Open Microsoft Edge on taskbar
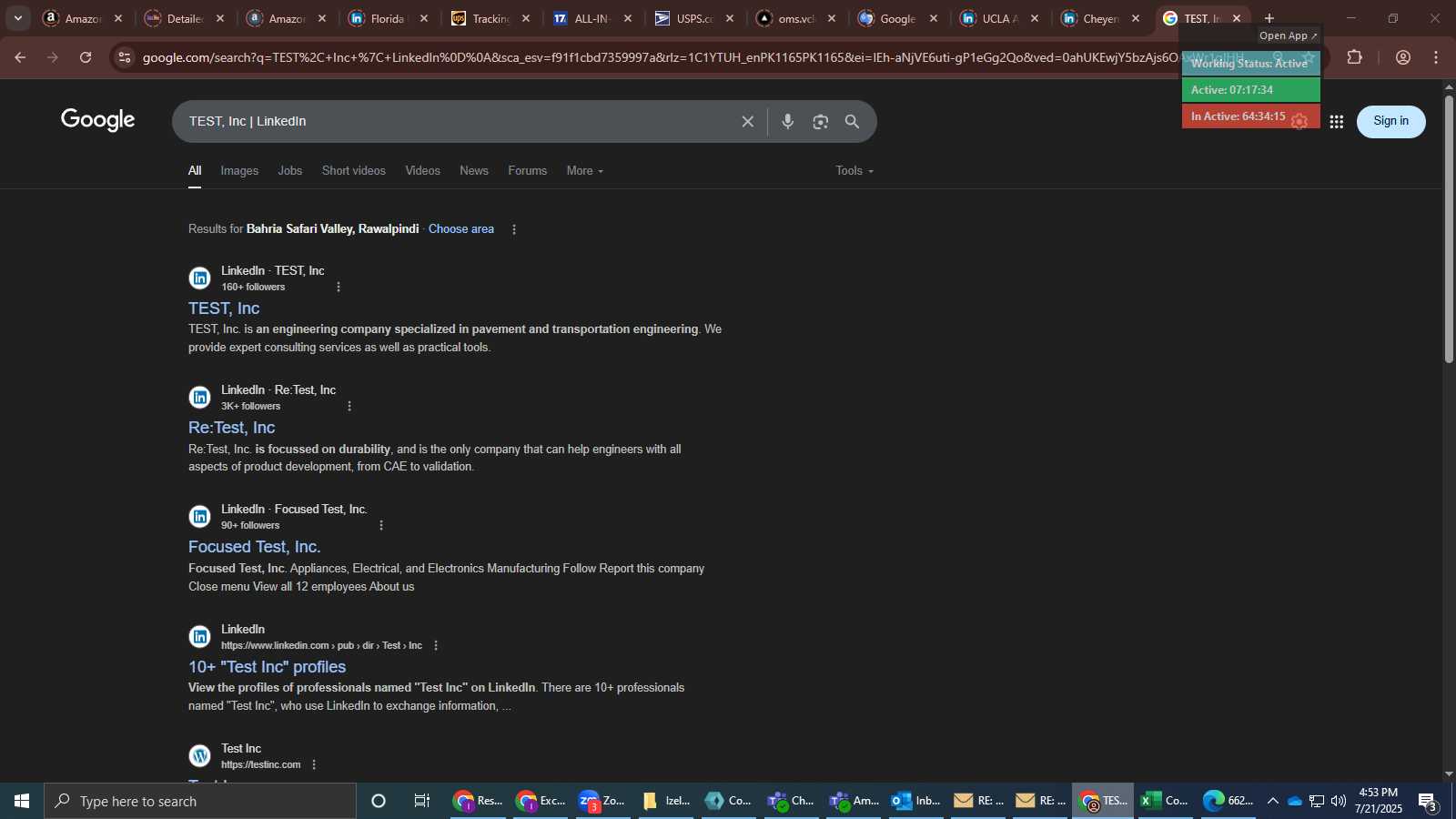The width and height of the screenshot is (1456, 819). [1228, 801]
